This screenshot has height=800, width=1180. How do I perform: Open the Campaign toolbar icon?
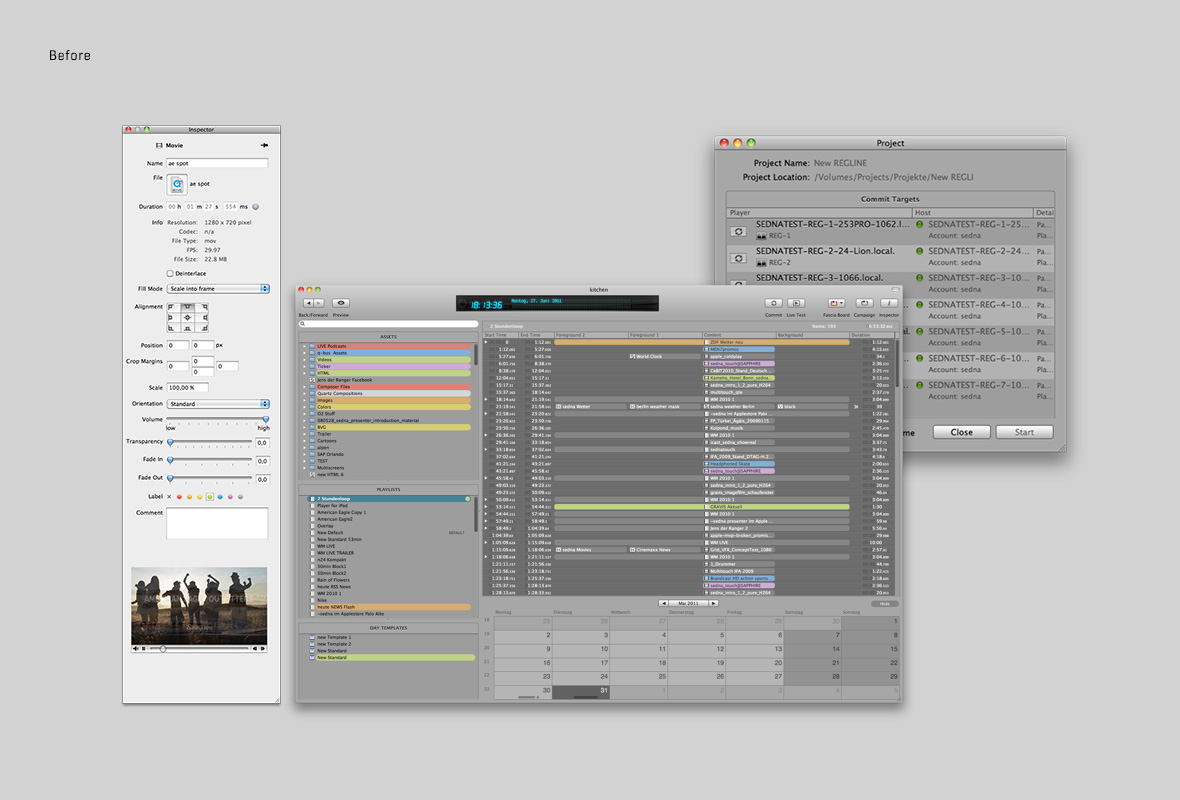(864, 303)
